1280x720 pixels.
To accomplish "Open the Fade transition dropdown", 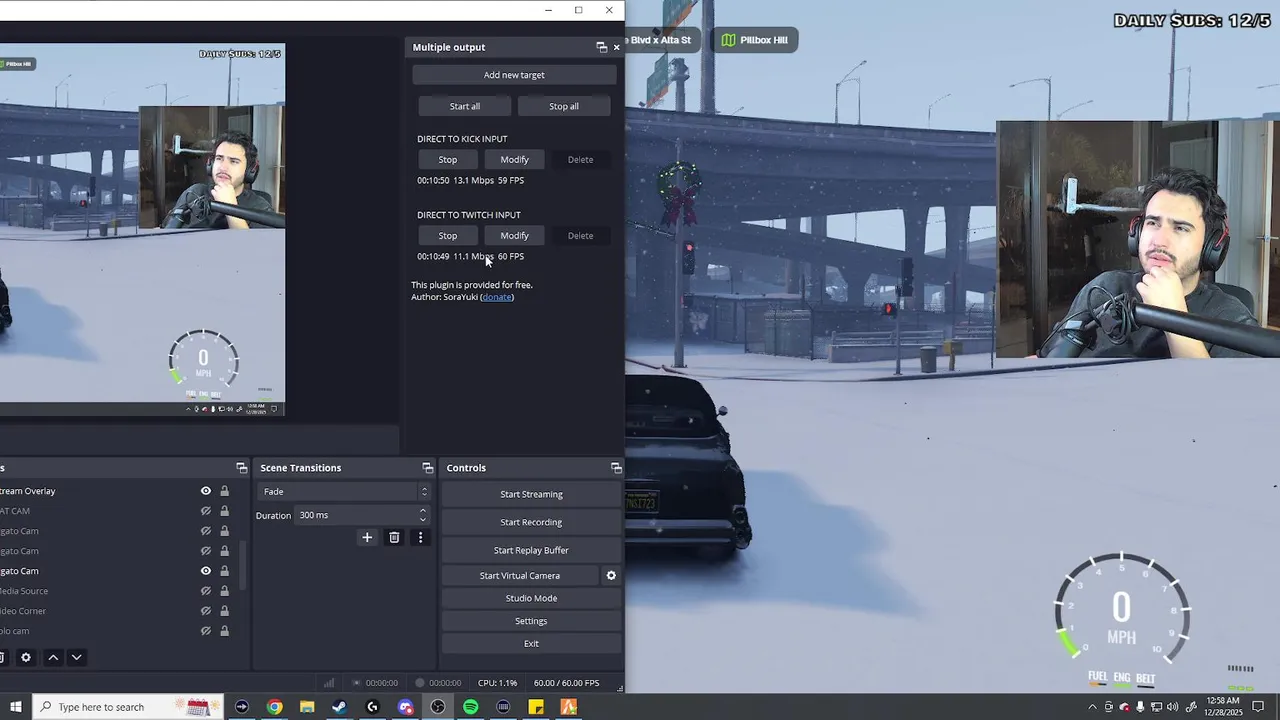I will click(x=344, y=492).
